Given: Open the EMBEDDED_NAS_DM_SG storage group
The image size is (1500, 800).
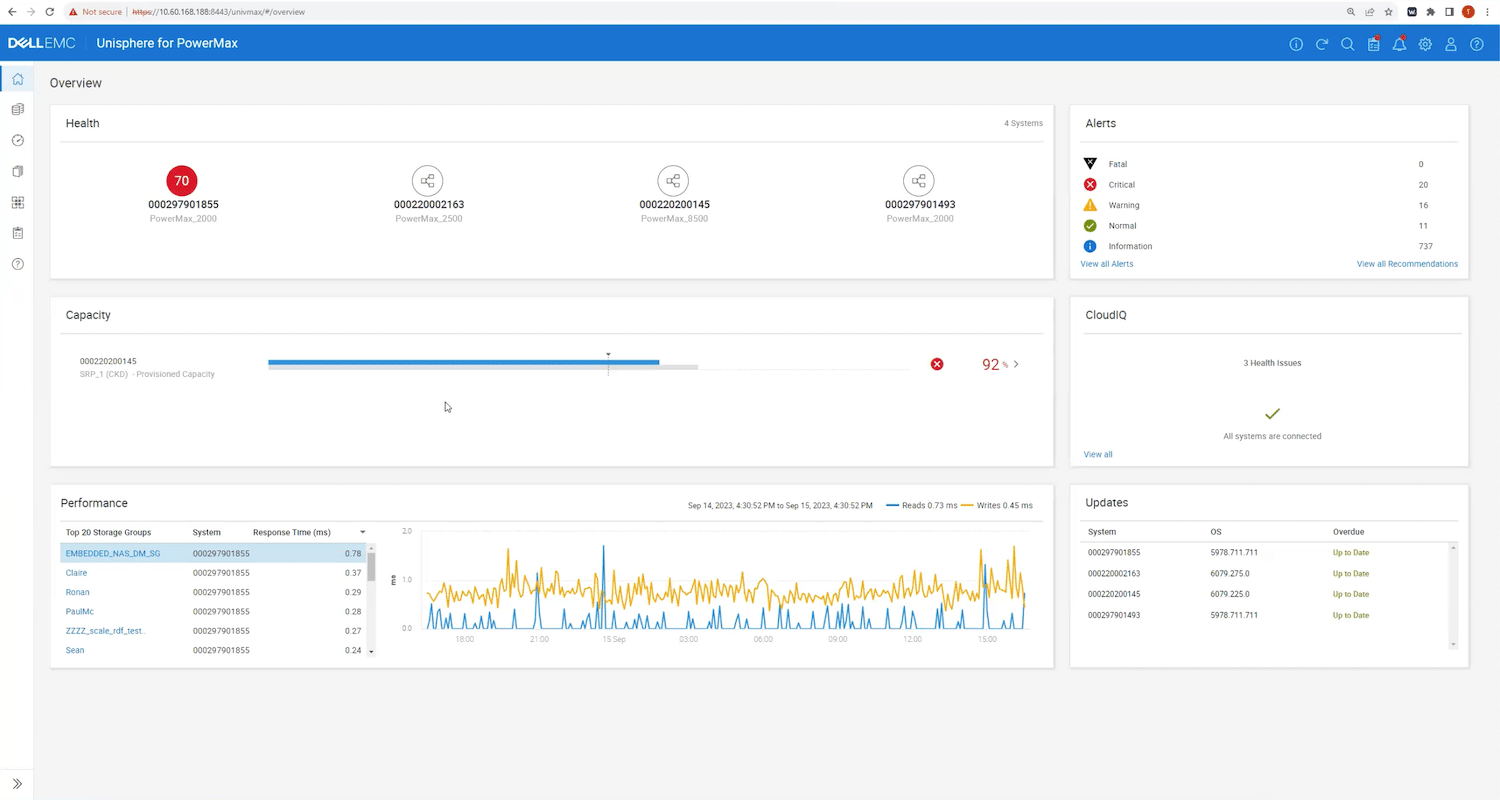Looking at the screenshot, I should tap(113, 553).
